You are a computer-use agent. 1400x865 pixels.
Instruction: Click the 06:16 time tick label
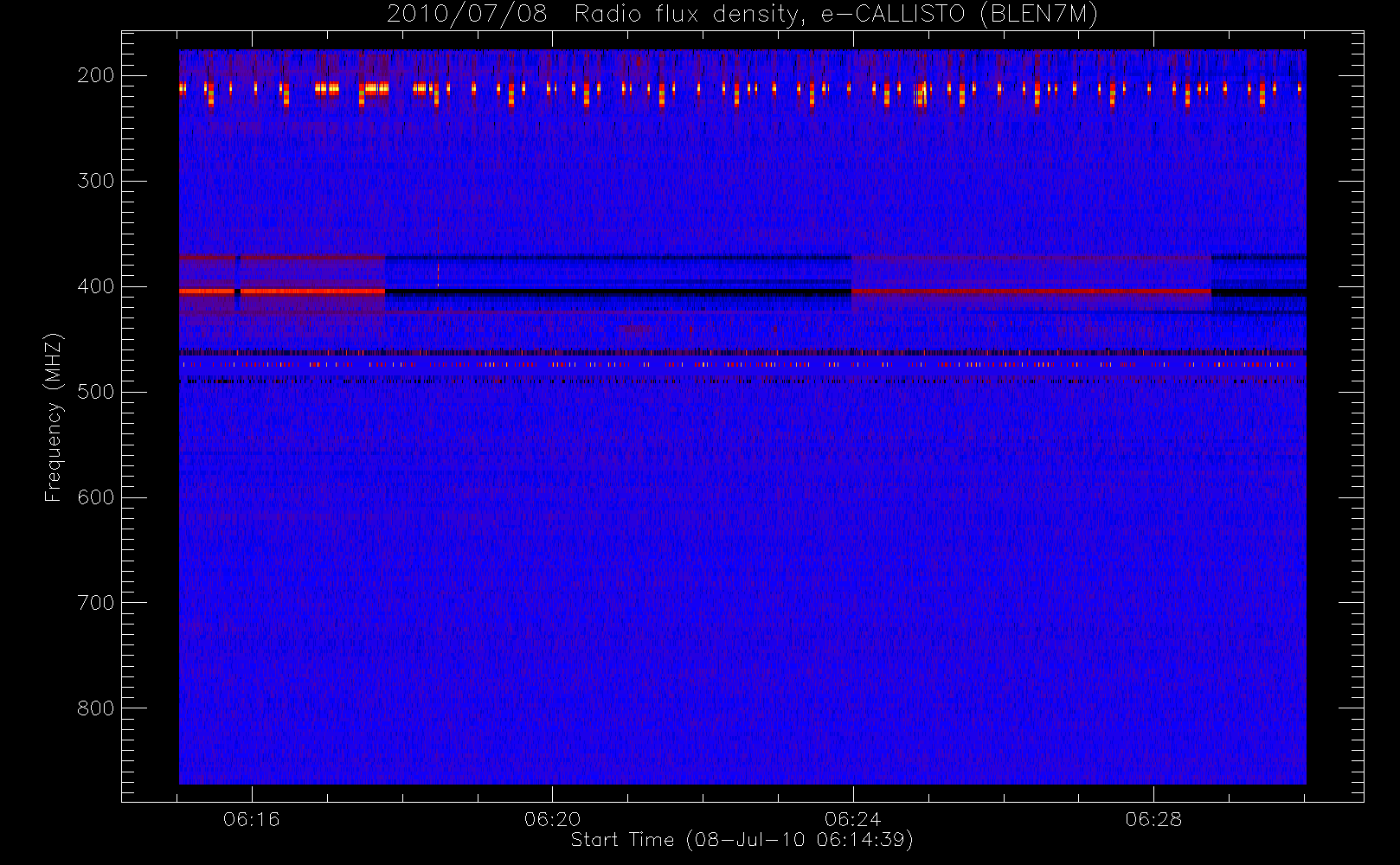click(252, 819)
